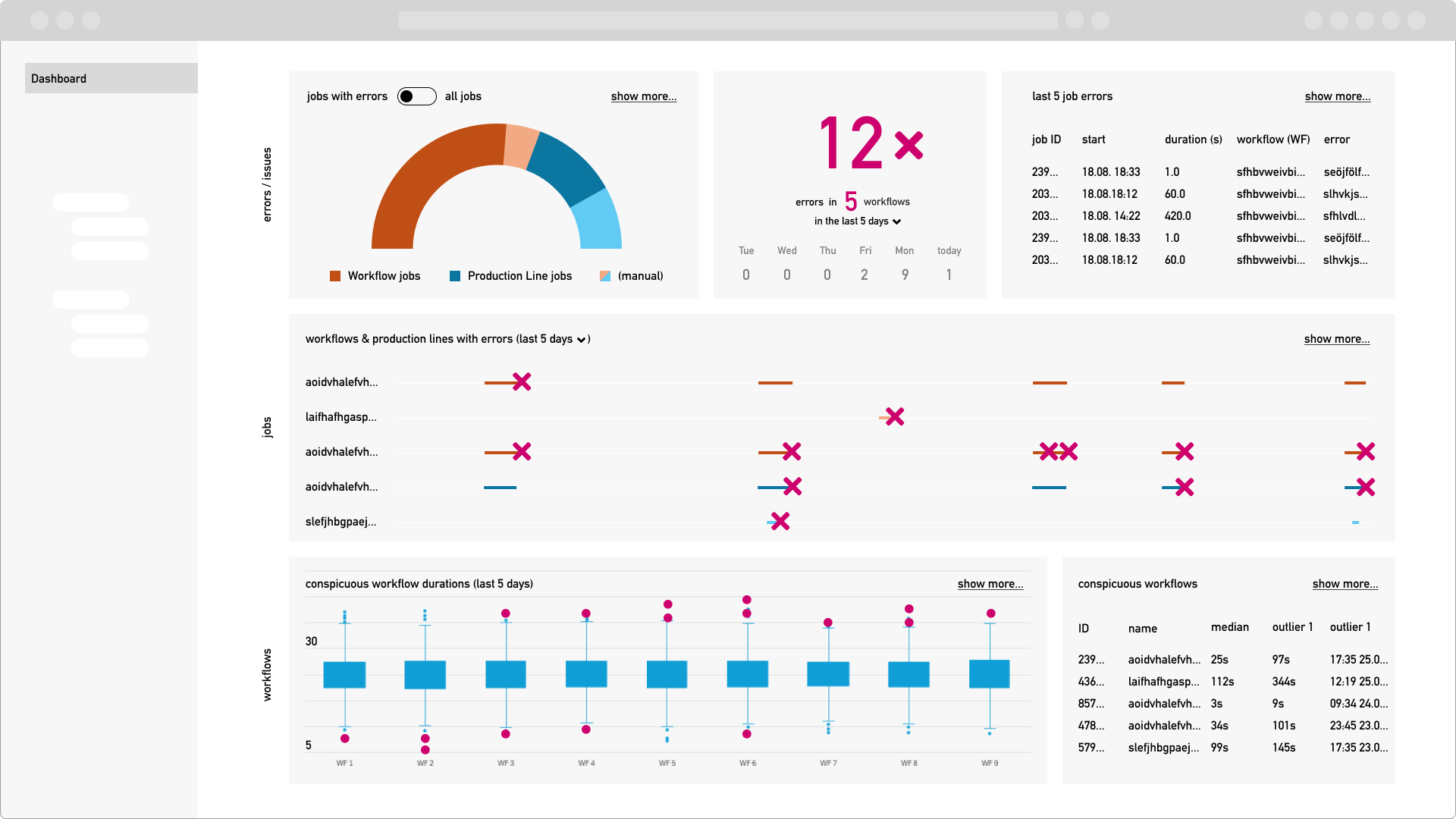Click the blue box plot for WF 1
The height and width of the screenshot is (819, 1456).
pyautogui.click(x=344, y=673)
